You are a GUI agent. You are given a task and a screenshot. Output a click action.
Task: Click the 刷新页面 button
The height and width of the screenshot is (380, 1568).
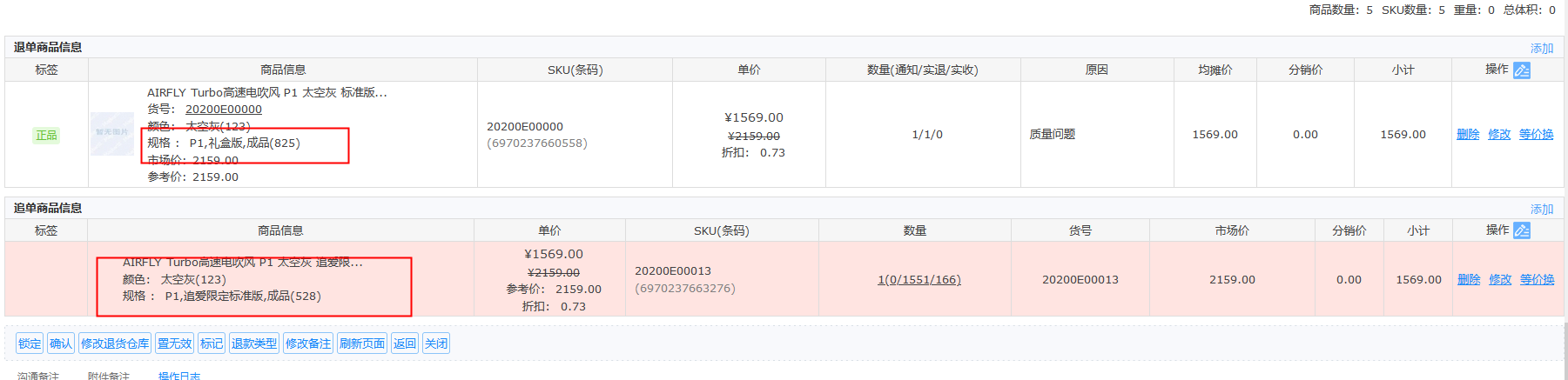362,343
